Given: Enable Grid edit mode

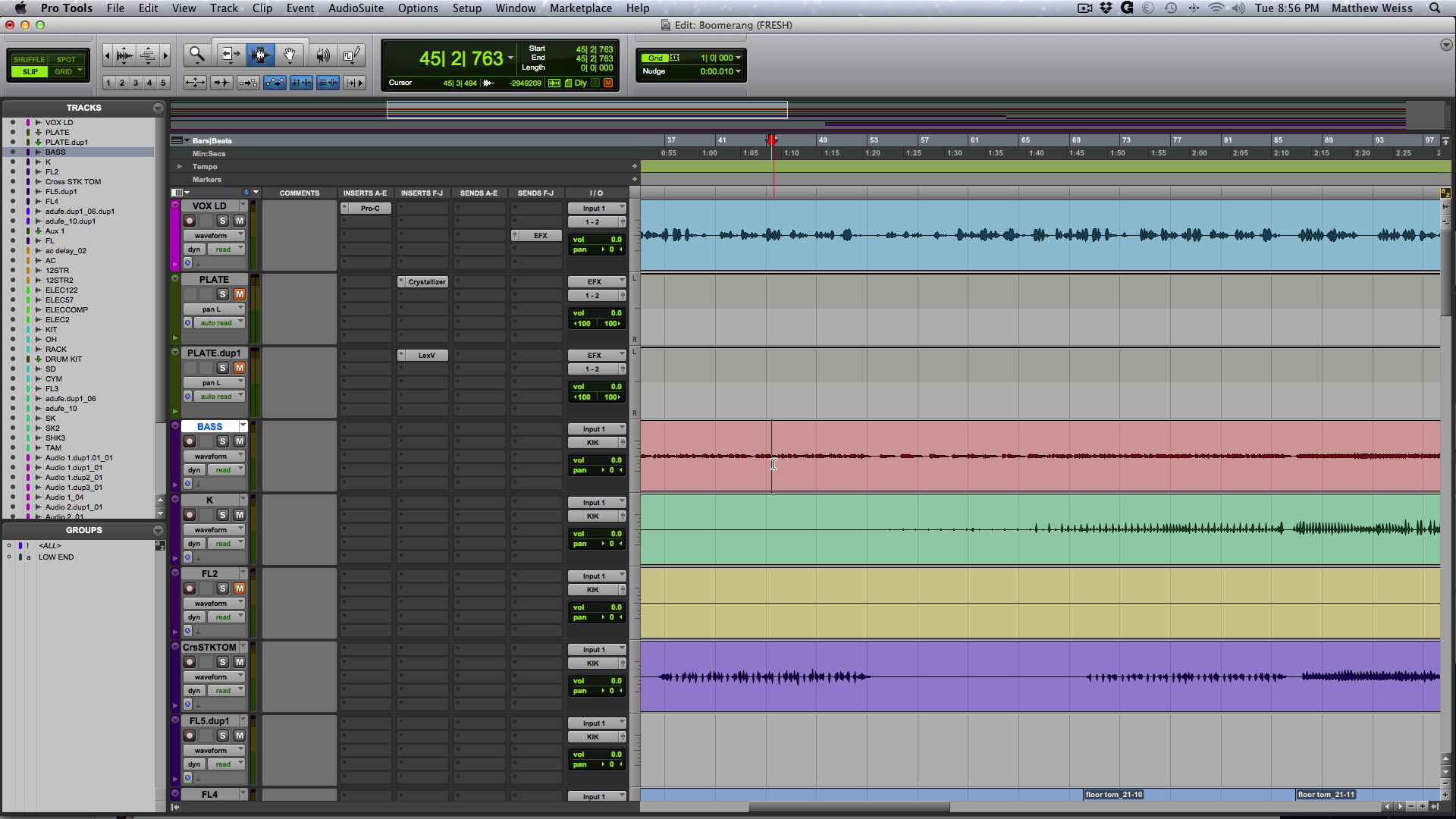Looking at the screenshot, I should (64, 72).
